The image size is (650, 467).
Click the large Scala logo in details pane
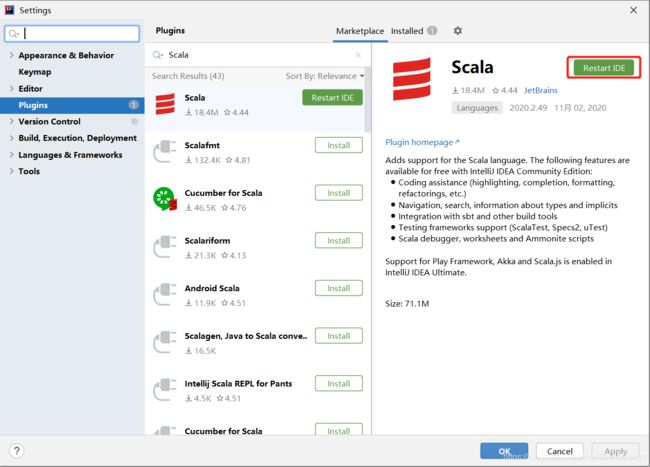point(412,79)
